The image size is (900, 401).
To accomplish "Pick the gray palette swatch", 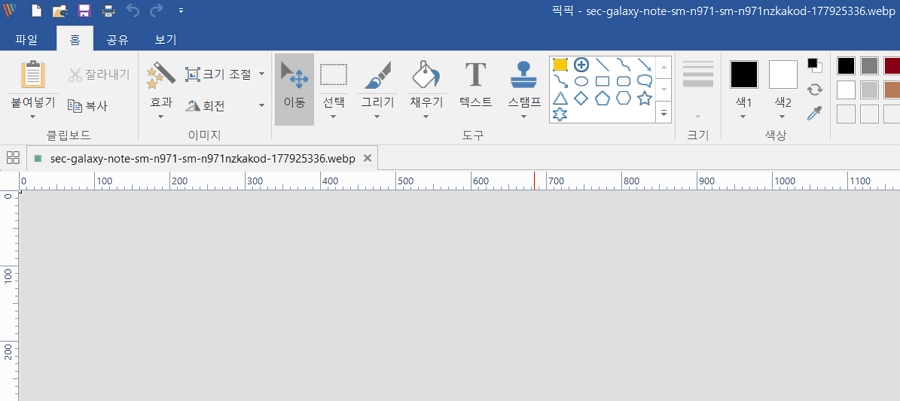I will pos(869,65).
